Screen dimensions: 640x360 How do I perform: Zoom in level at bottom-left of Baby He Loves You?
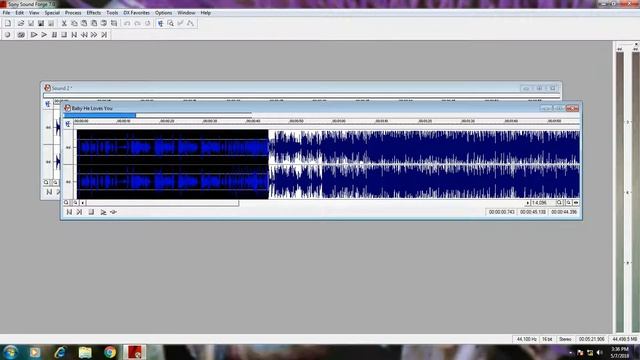[x=66, y=202]
